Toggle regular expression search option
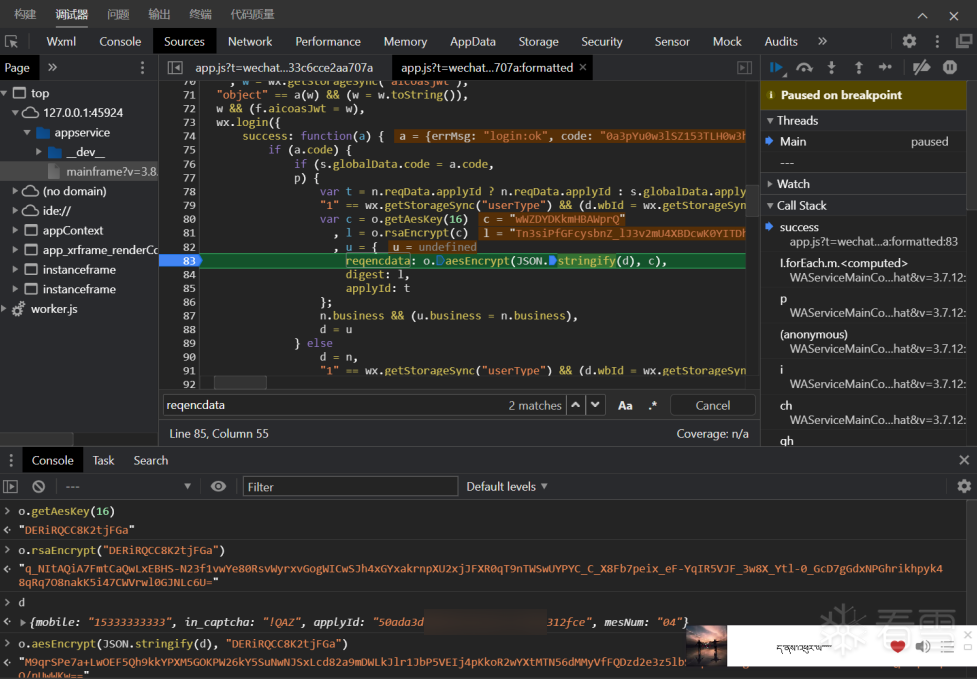This screenshot has height=679, width=977. pos(652,405)
